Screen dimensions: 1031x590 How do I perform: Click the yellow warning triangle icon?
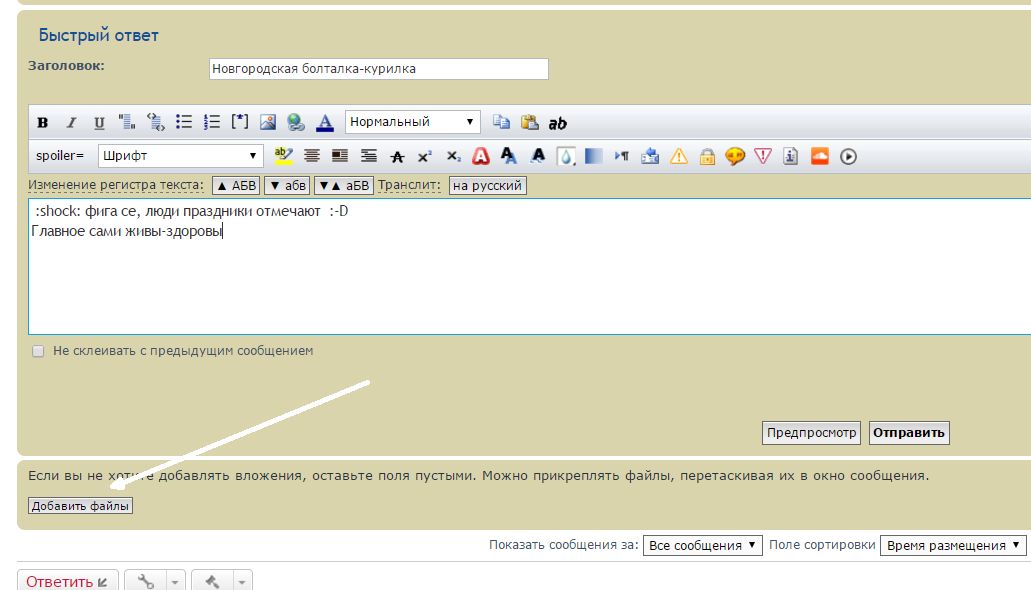pos(679,156)
